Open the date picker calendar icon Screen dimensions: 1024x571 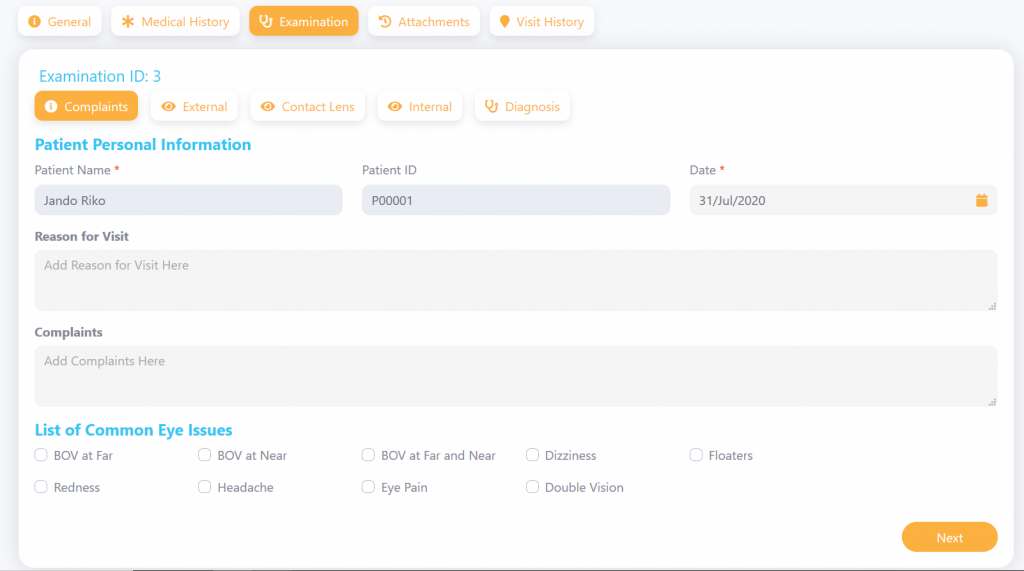pos(981,201)
